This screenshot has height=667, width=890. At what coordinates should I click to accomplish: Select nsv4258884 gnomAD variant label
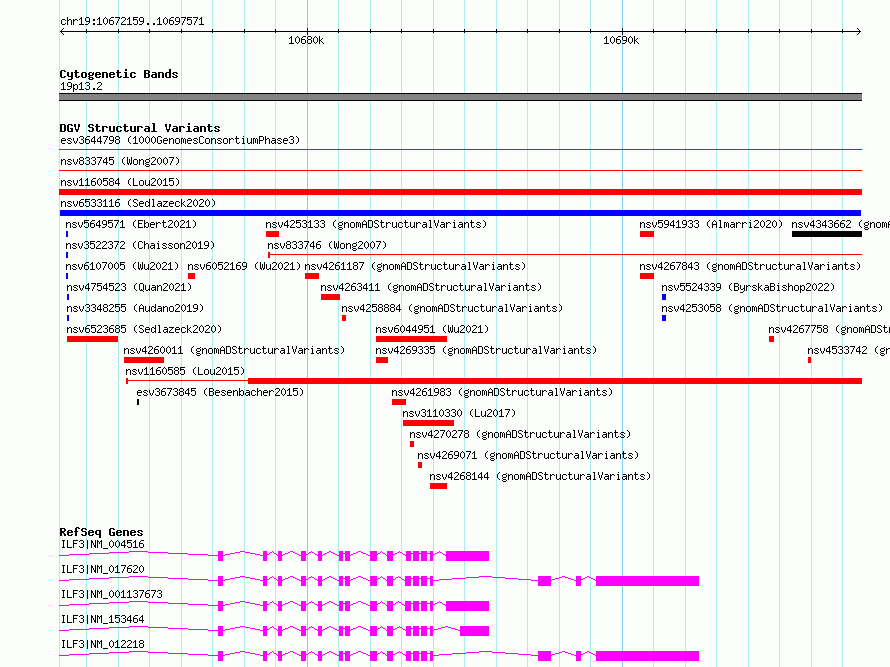(x=452, y=308)
